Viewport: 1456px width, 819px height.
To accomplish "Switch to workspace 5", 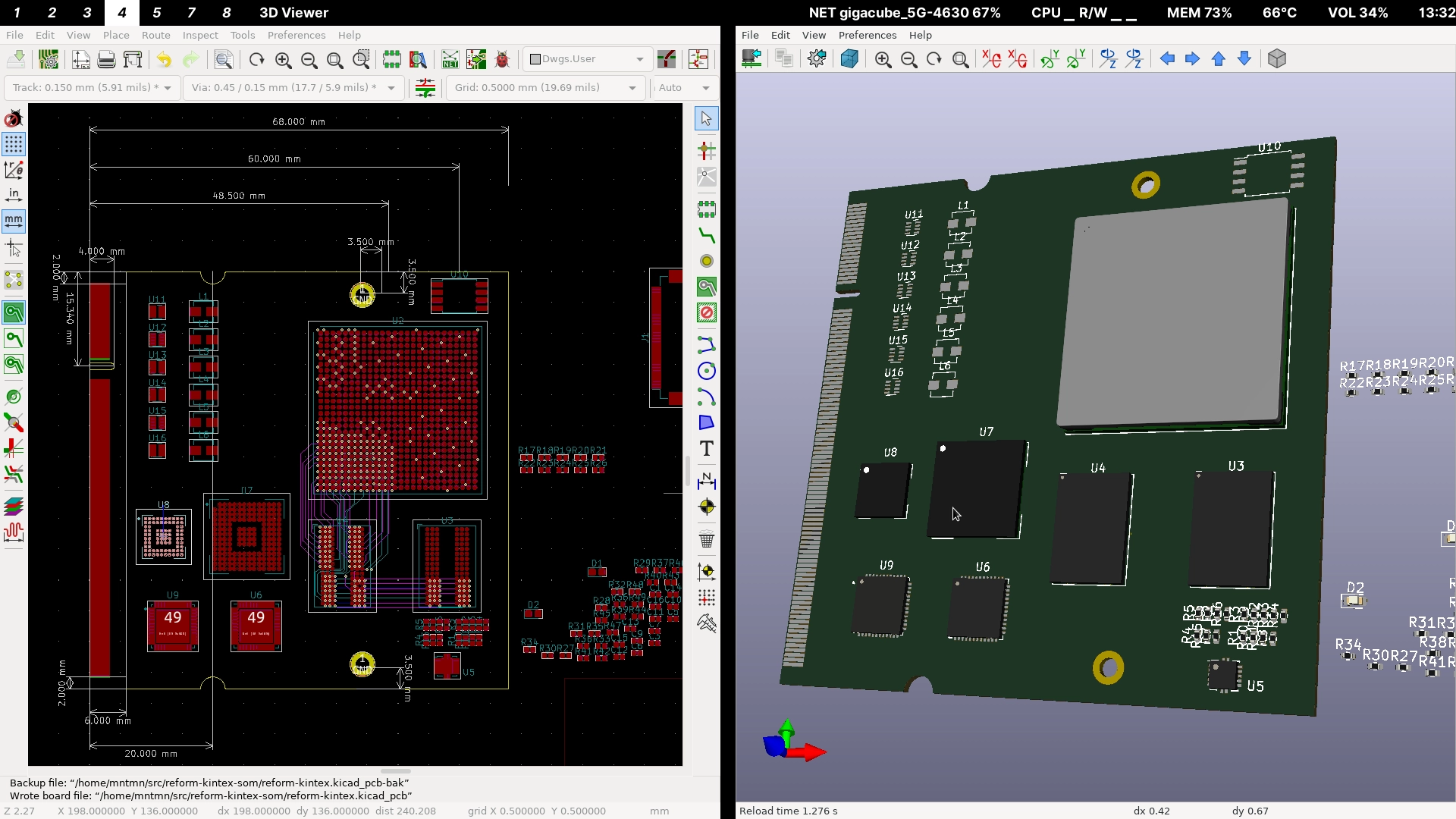I will point(156,12).
